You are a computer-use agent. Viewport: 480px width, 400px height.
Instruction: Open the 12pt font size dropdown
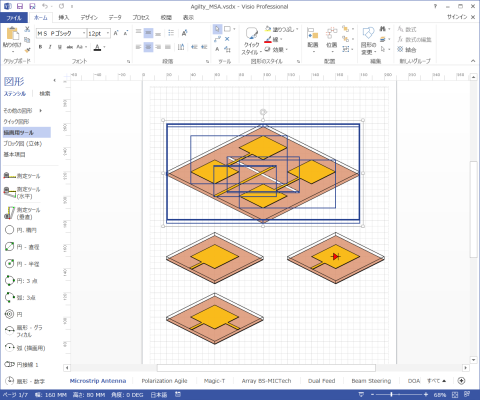click(99, 33)
